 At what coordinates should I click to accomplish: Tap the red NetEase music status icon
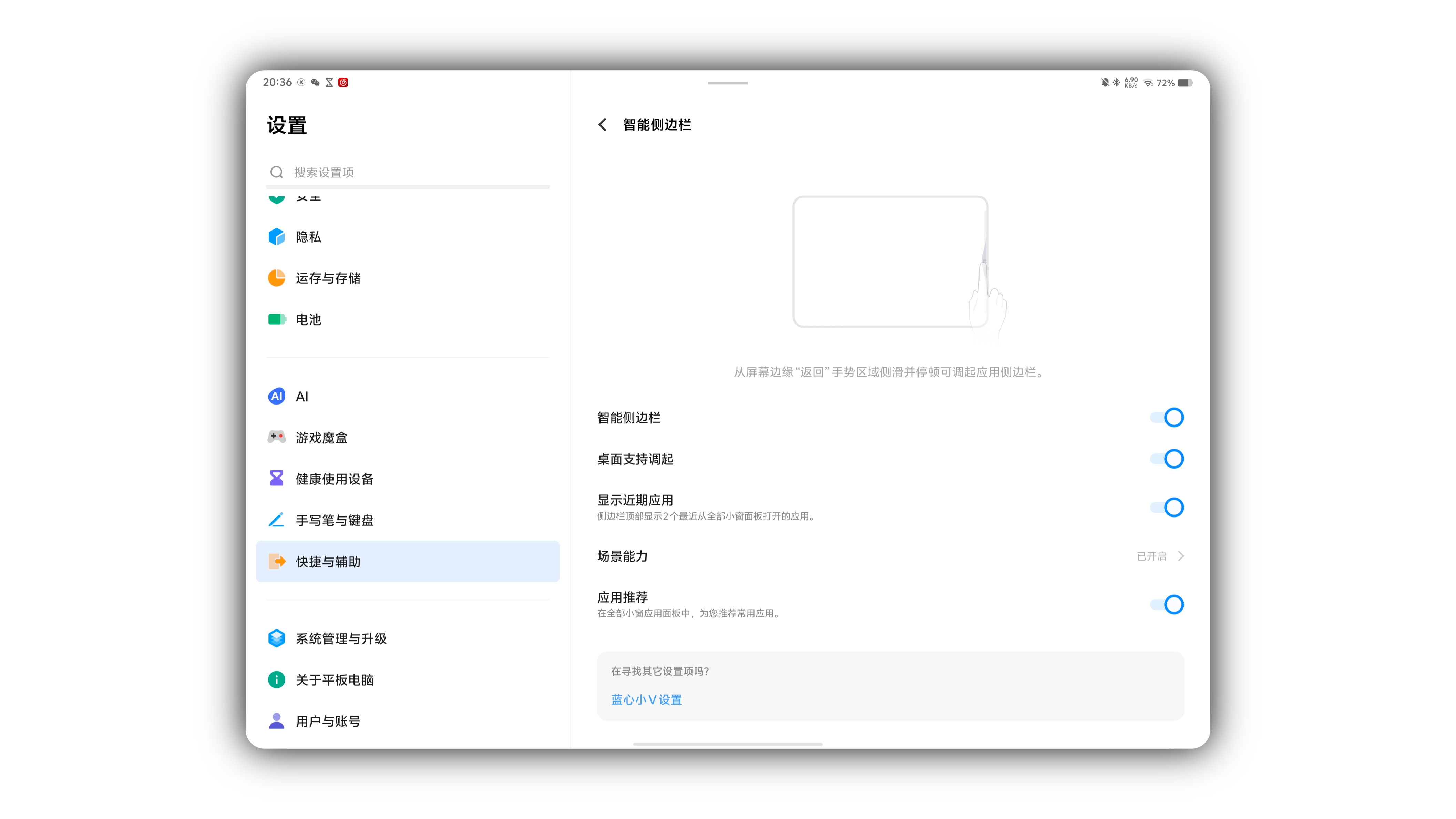pyautogui.click(x=343, y=83)
